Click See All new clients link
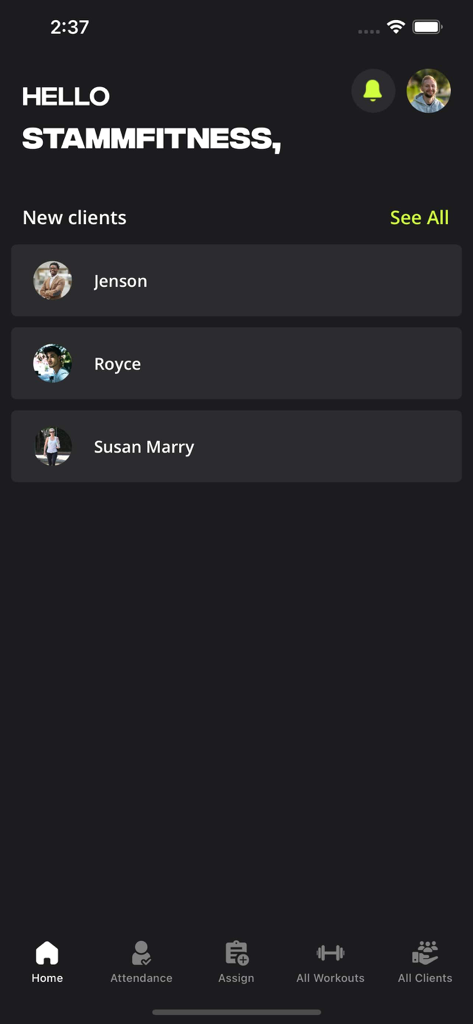The width and height of the screenshot is (473, 1024). [419, 217]
